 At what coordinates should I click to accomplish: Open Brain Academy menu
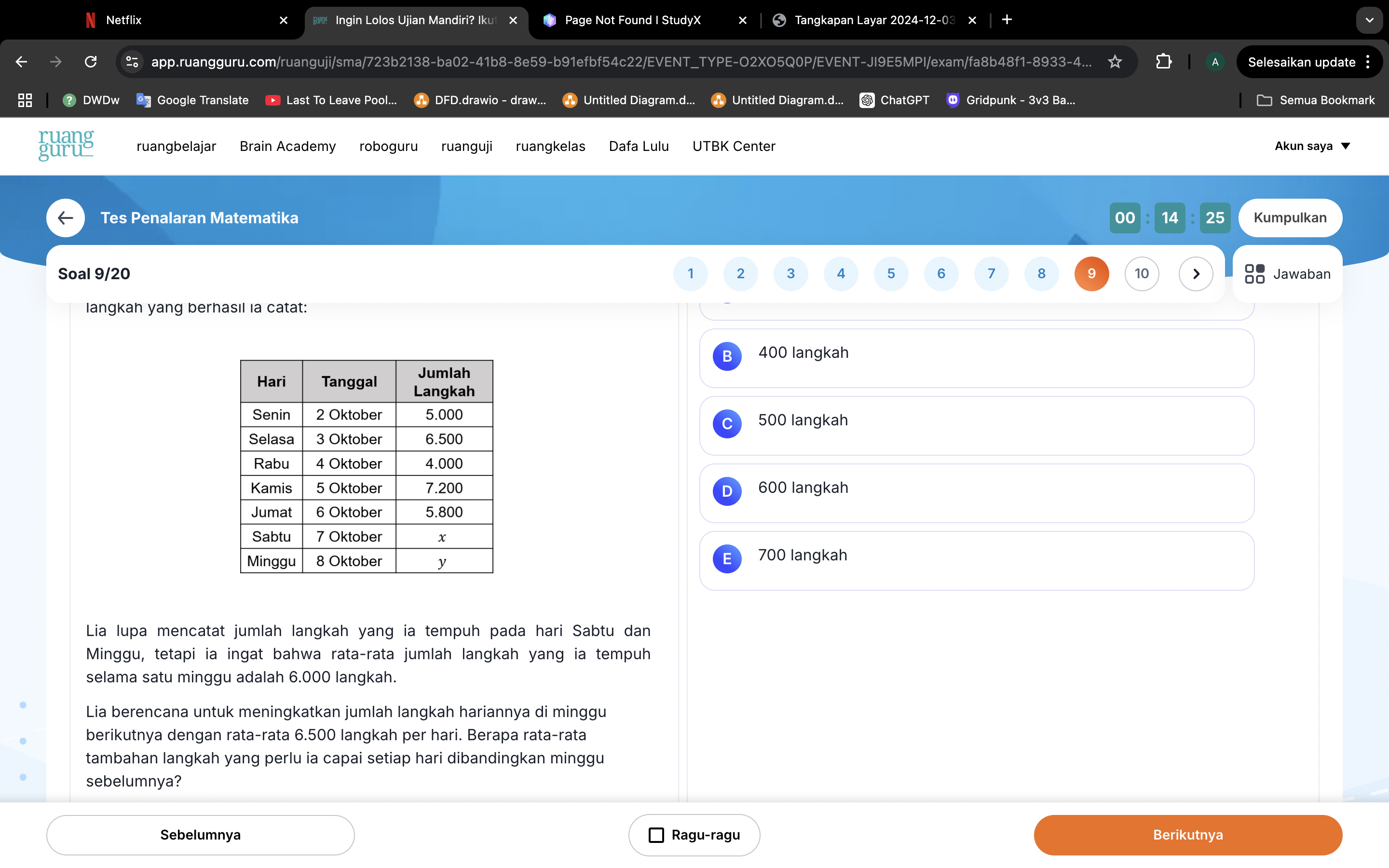(x=287, y=146)
